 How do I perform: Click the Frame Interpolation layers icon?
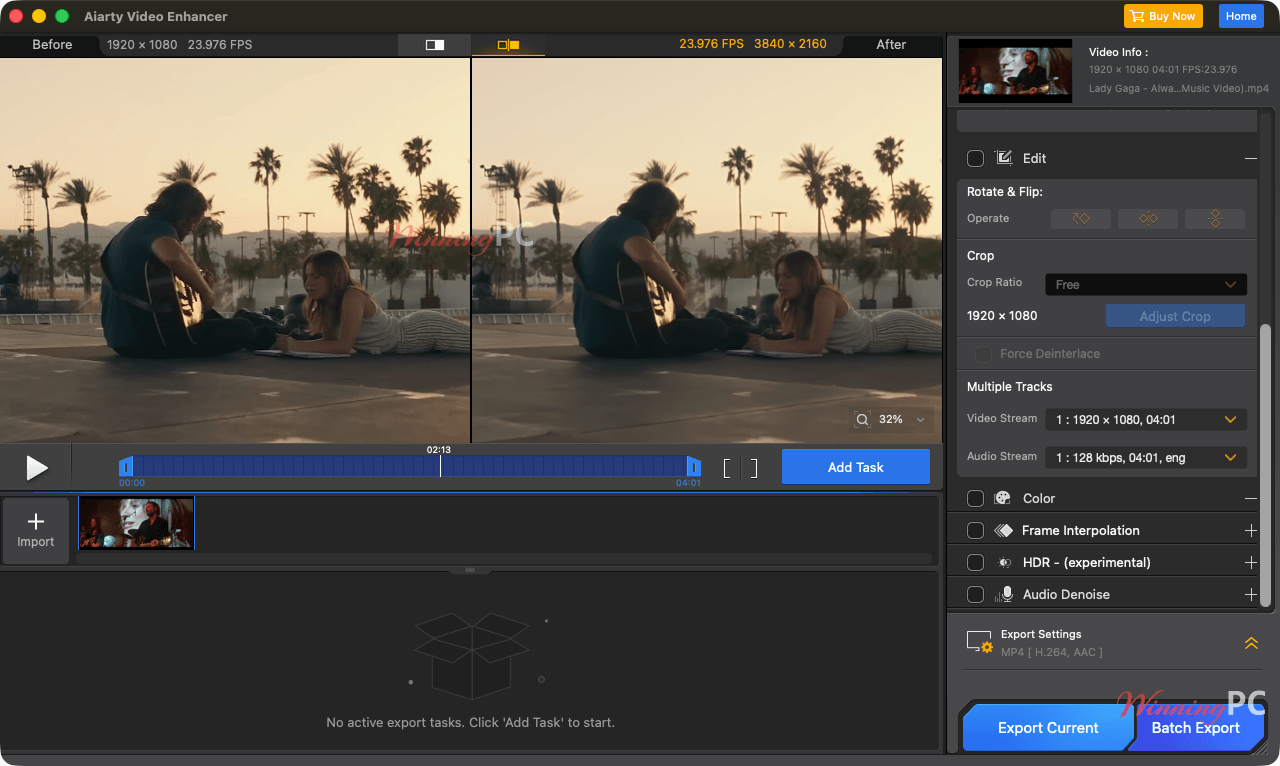click(x=1004, y=530)
